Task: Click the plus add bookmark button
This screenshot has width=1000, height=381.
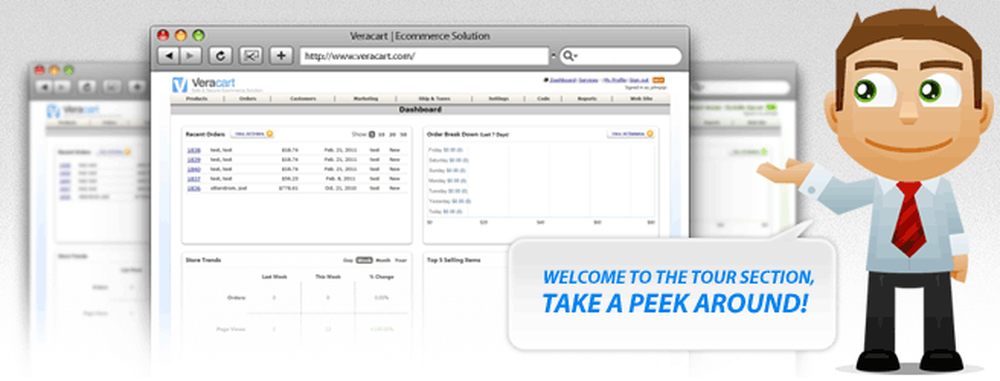Action: (281, 56)
